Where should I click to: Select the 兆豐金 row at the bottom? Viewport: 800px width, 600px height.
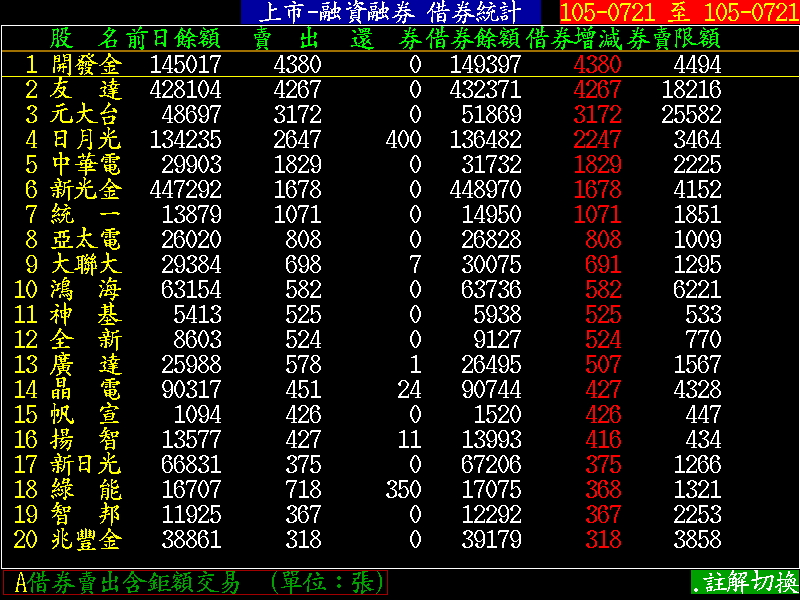click(86, 540)
